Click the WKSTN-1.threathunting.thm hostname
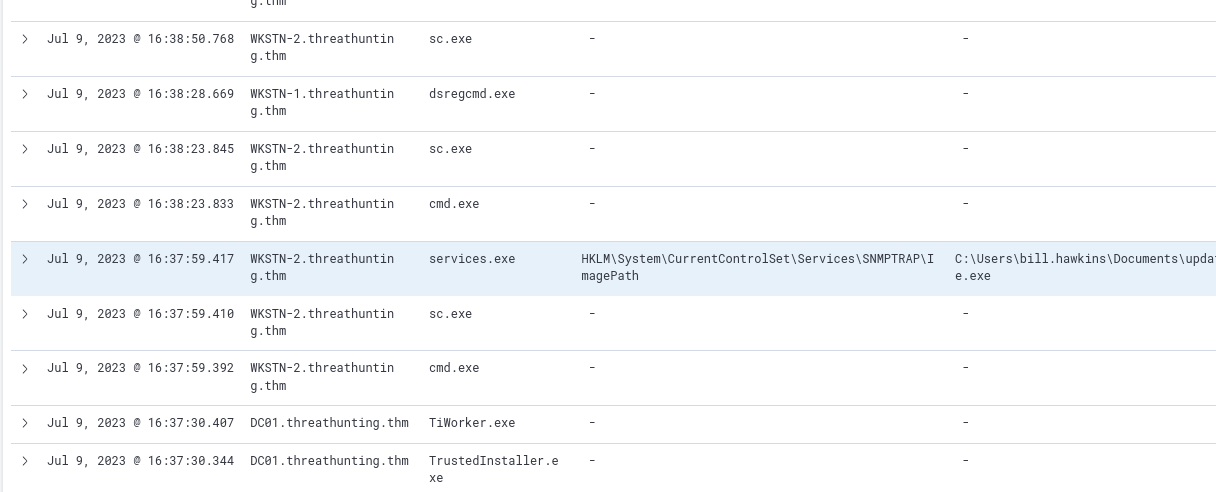This screenshot has width=1216, height=492. coord(322,102)
